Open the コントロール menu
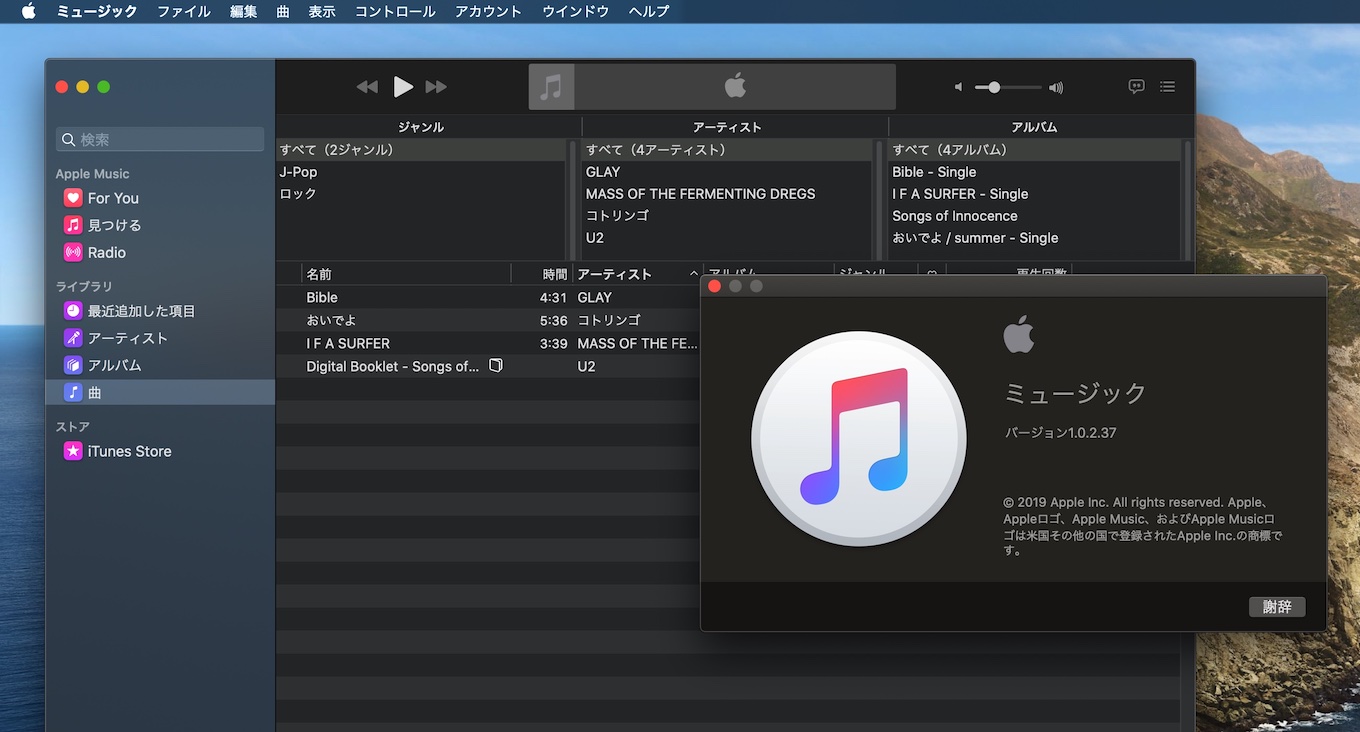The height and width of the screenshot is (732, 1360). pyautogui.click(x=395, y=11)
